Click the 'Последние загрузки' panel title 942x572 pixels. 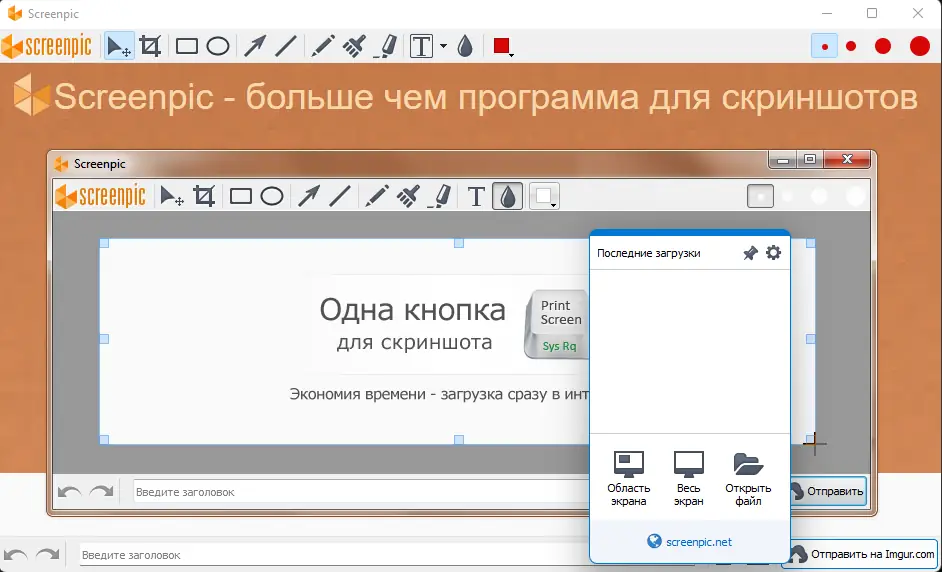pyautogui.click(x=648, y=253)
